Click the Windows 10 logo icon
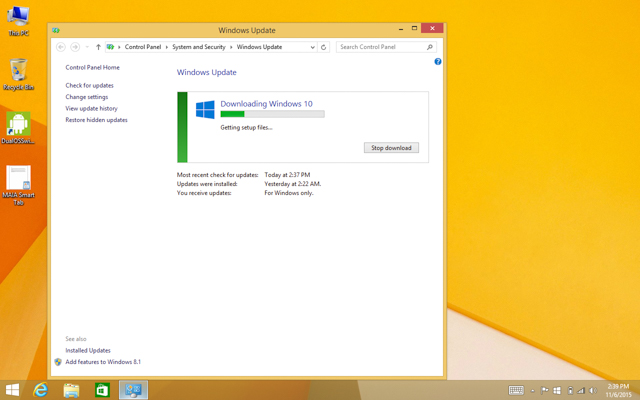 [205, 109]
